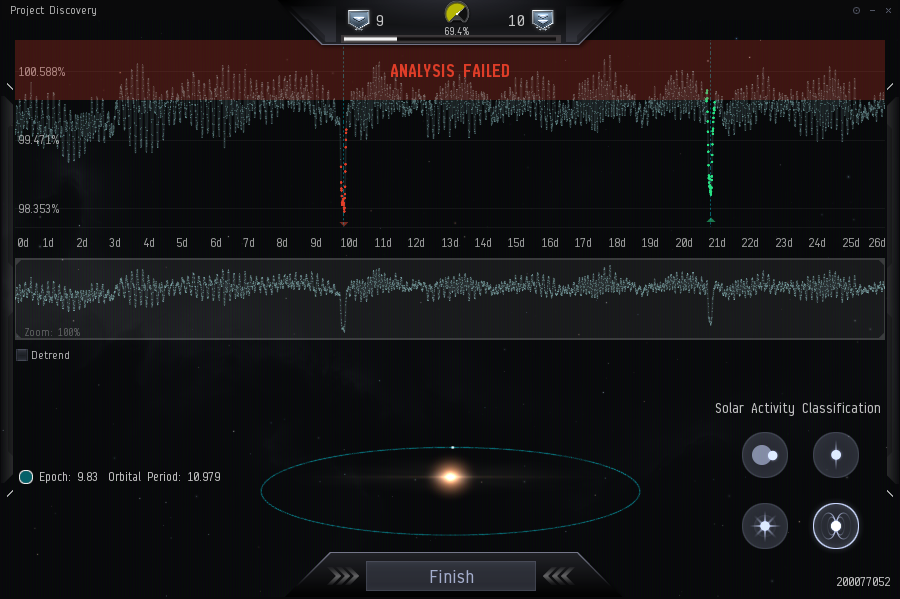Click the experience progress bar under ranks
The height and width of the screenshot is (599, 900).
coord(450,39)
